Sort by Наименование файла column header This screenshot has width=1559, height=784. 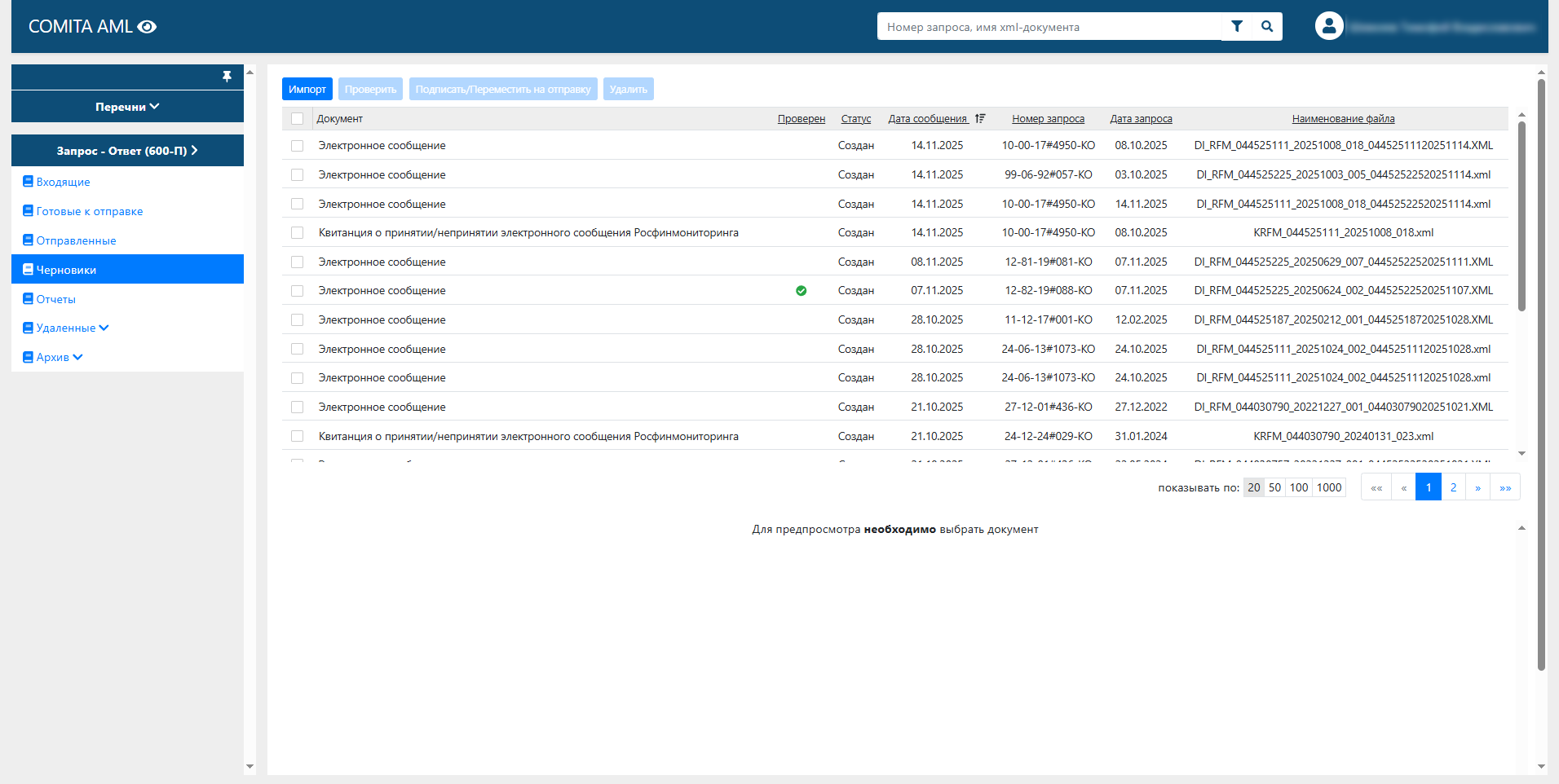[1343, 119]
